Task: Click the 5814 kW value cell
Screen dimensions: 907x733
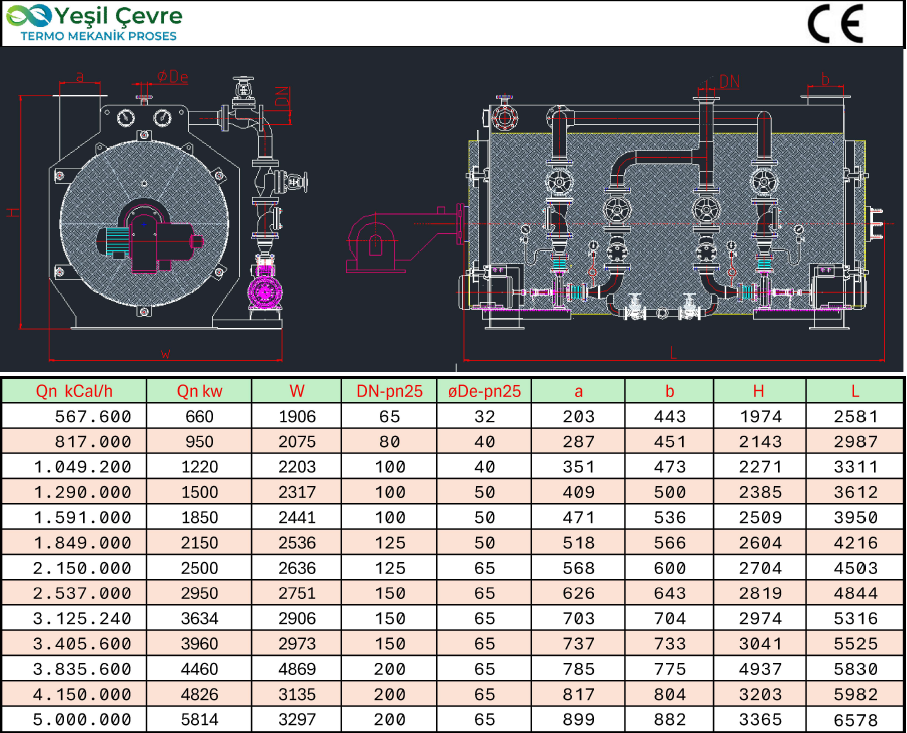Action: click(199, 719)
